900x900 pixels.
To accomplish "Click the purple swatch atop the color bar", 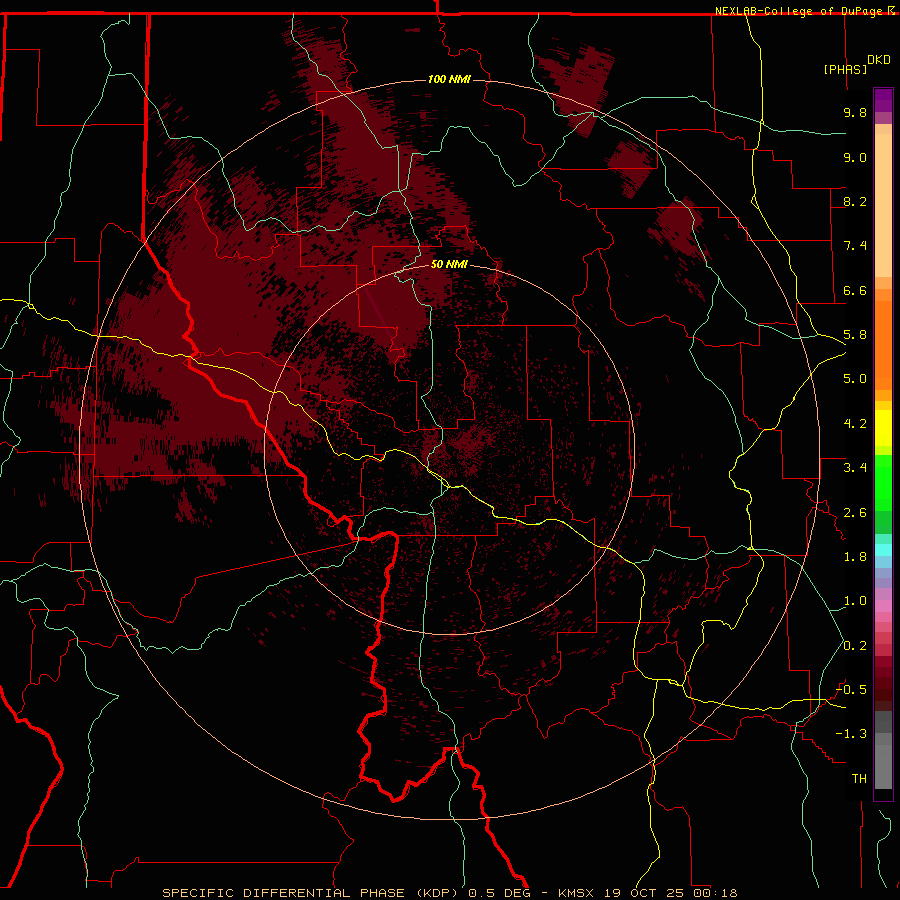I will (x=883, y=100).
